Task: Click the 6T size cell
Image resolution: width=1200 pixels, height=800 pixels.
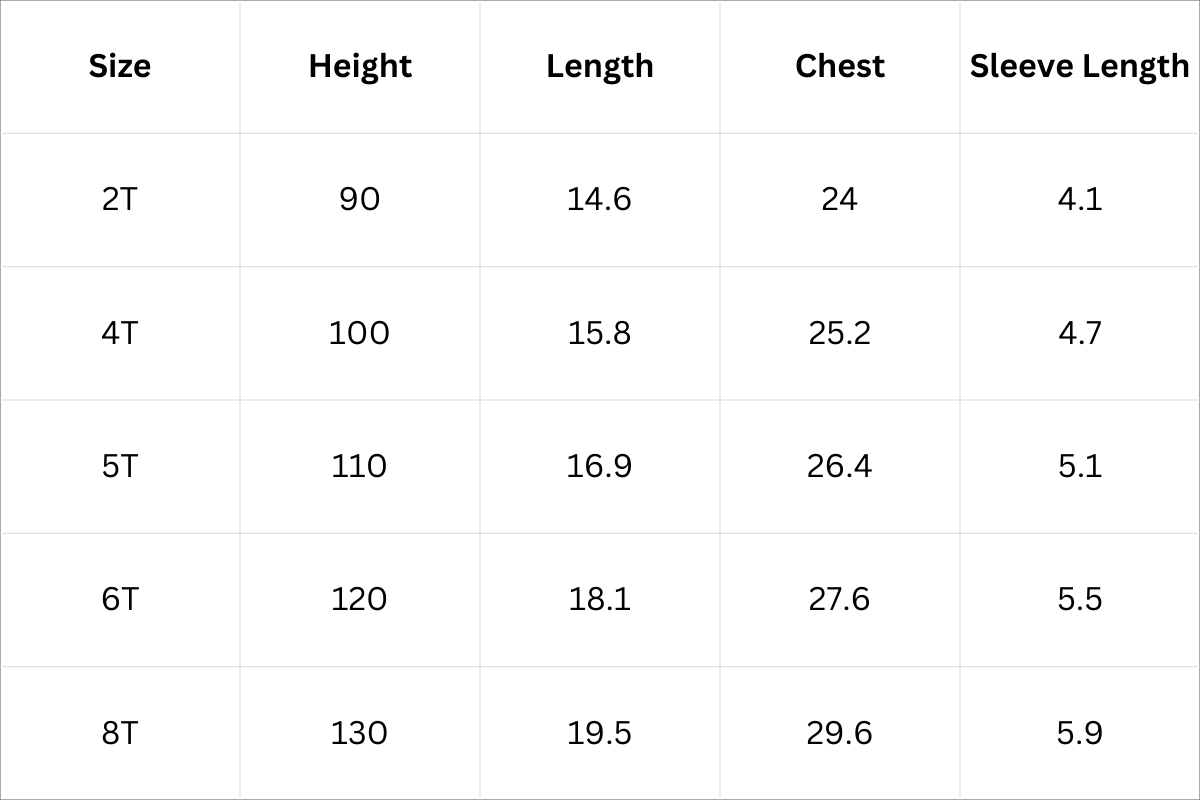Action: tap(120, 599)
